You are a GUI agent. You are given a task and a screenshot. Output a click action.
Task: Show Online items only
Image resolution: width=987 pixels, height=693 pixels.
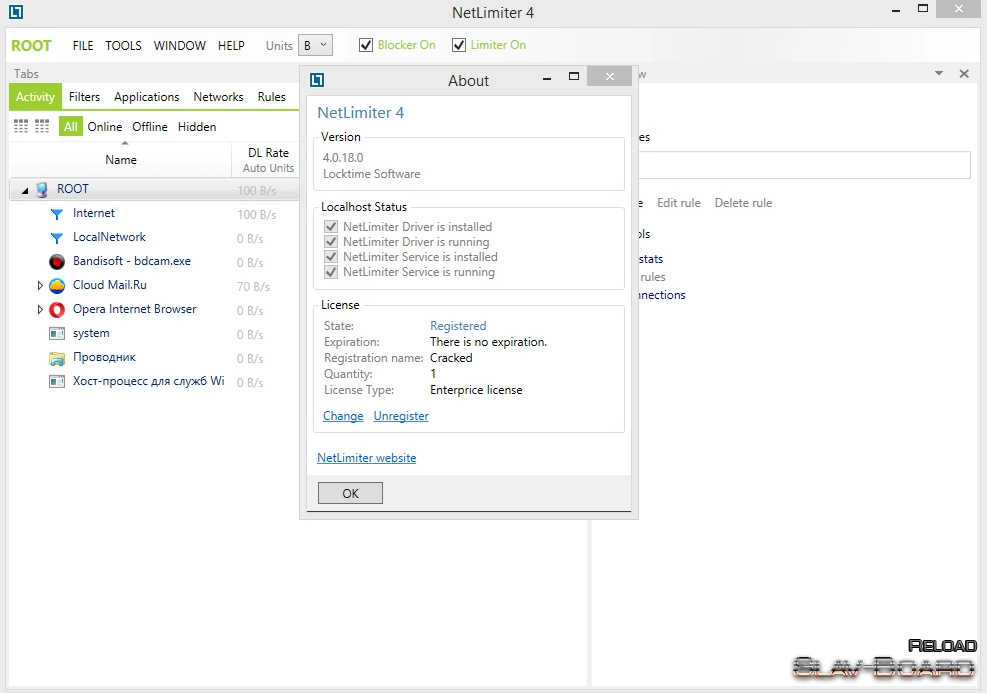point(104,127)
